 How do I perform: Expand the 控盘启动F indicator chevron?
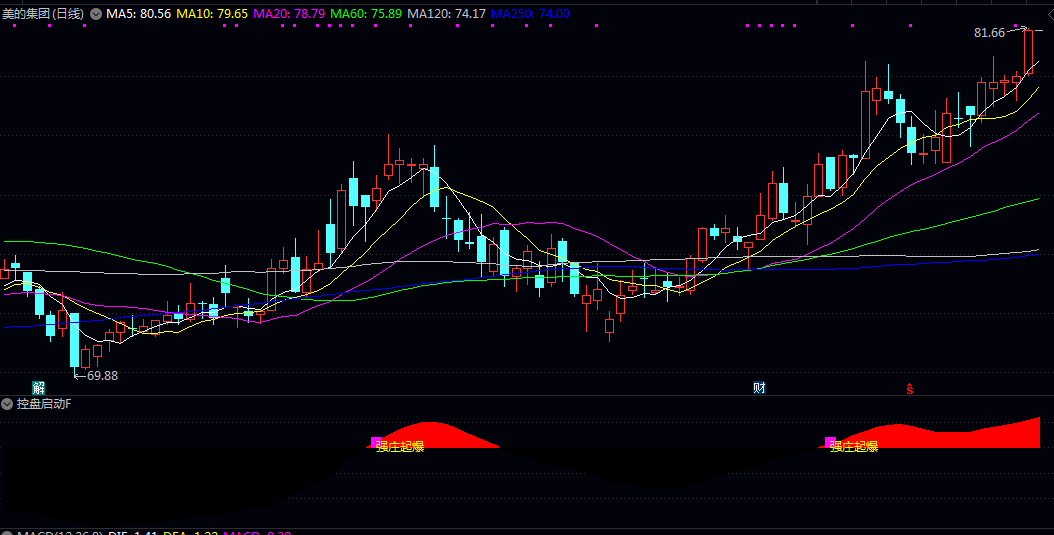pos(7,404)
